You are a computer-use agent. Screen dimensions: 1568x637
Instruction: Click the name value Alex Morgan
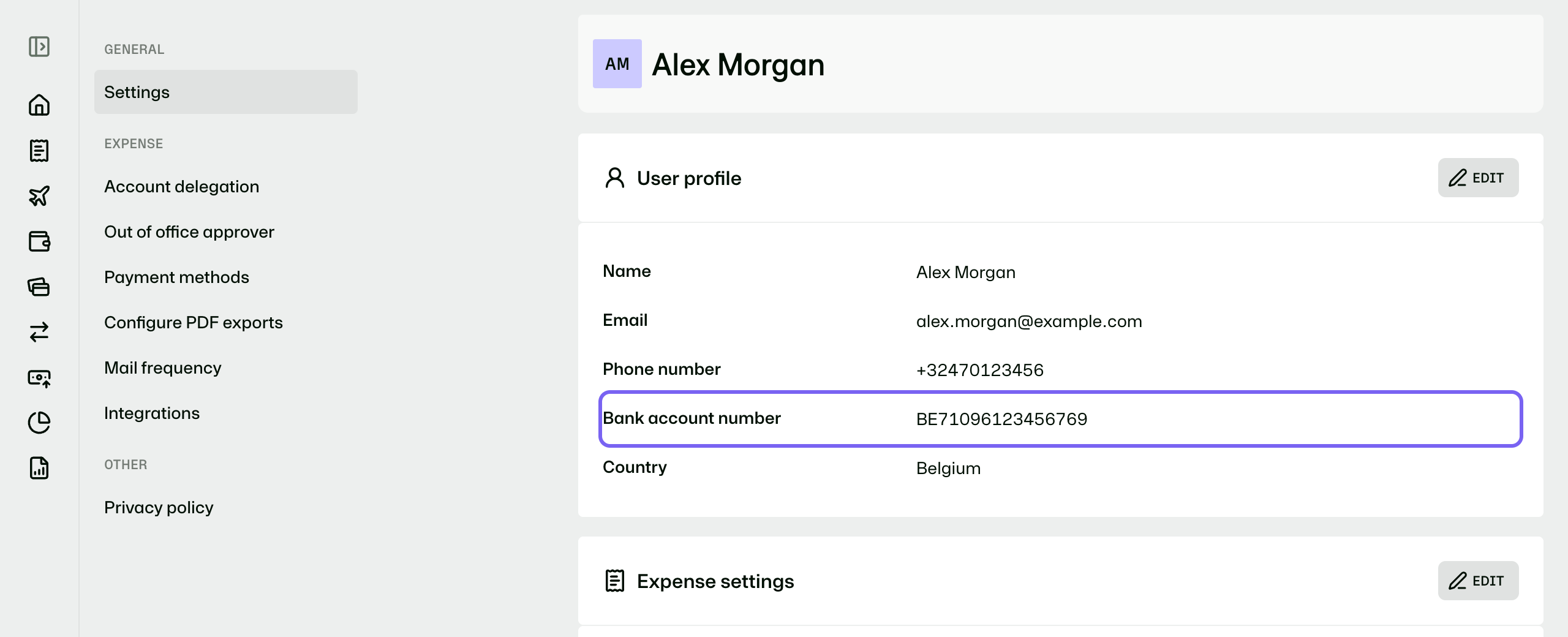[965, 272]
